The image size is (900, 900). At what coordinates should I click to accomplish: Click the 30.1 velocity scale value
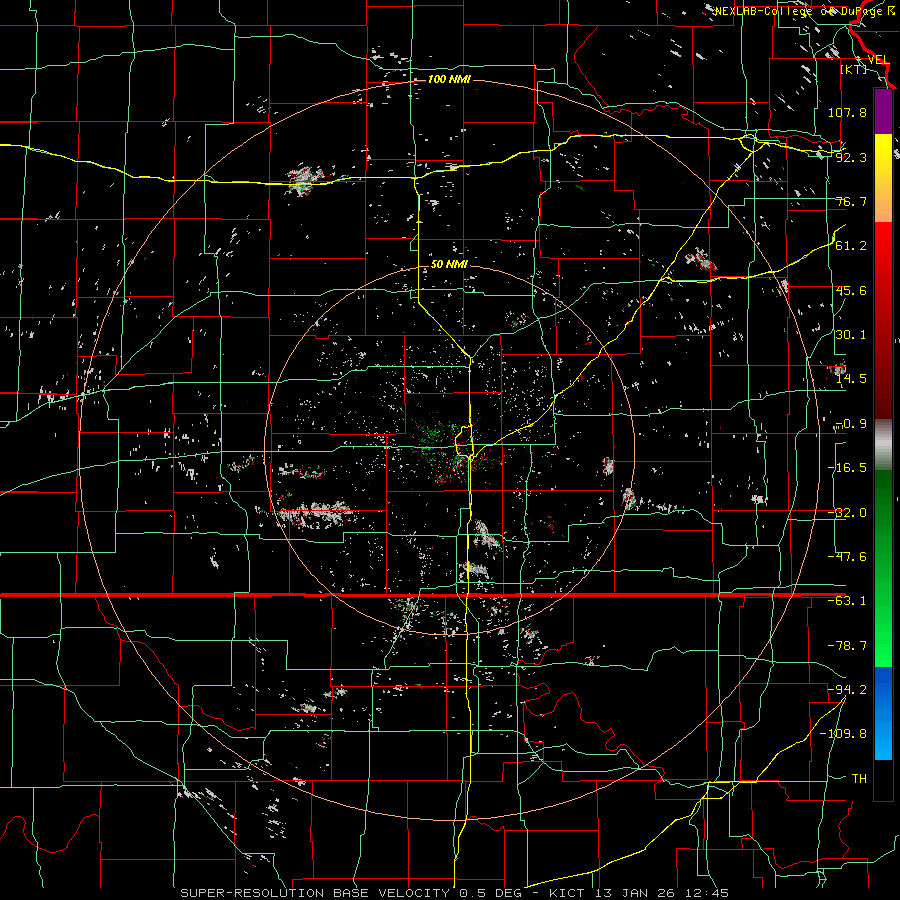(x=851, y=335)
